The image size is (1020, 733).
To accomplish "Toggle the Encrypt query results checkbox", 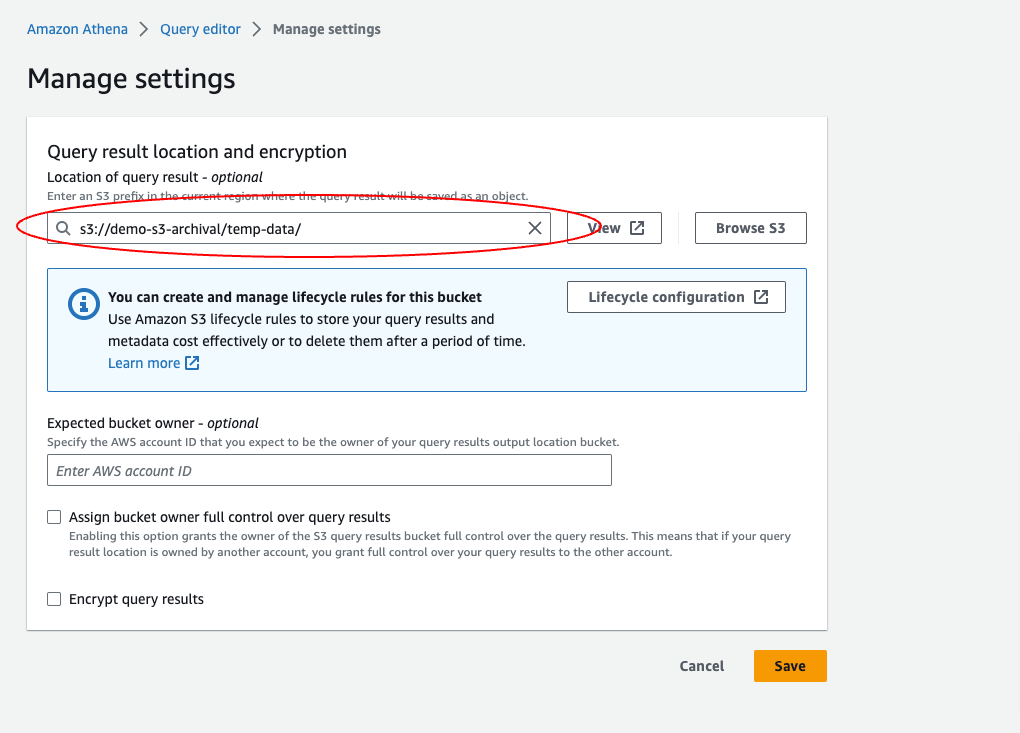I will point(54,599).
